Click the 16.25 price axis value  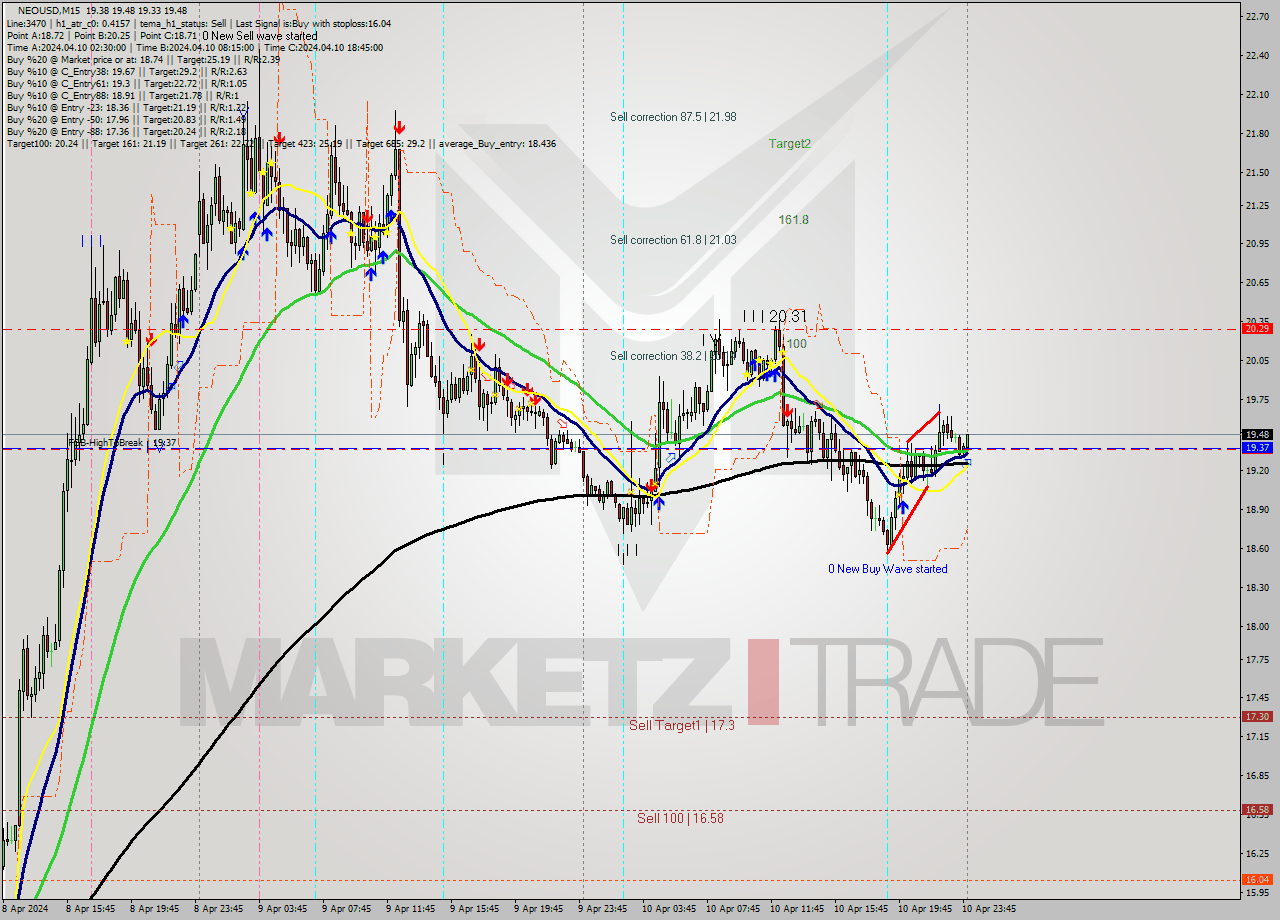[x=1256, y=853]
